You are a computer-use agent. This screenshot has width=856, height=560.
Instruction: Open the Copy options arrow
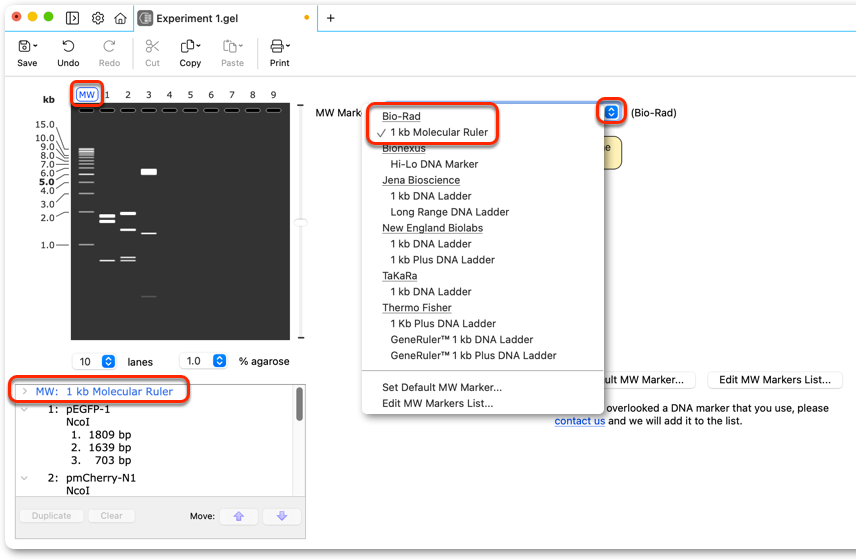pyautogui.click(x=198, y=46)
